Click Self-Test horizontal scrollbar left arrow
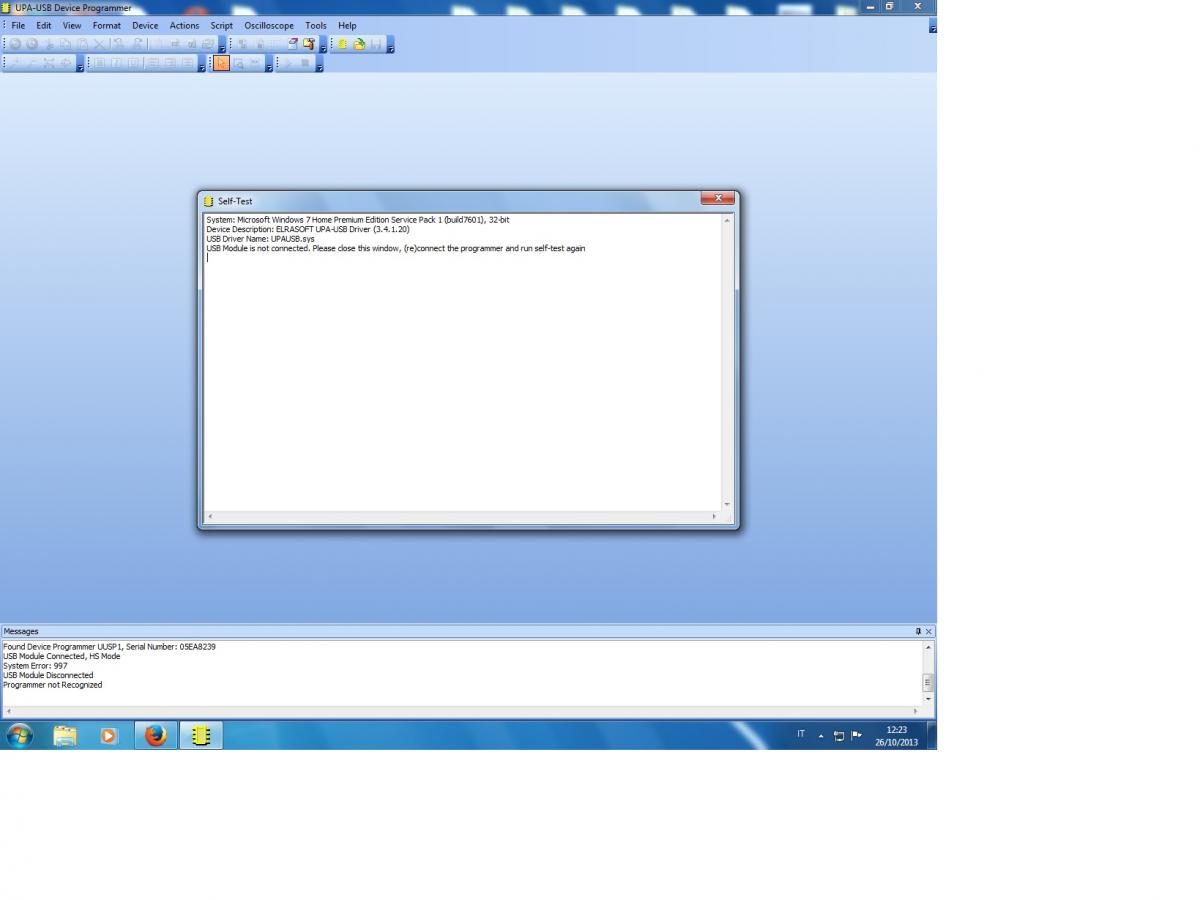 pyautogui.click(x=210, y=517)
